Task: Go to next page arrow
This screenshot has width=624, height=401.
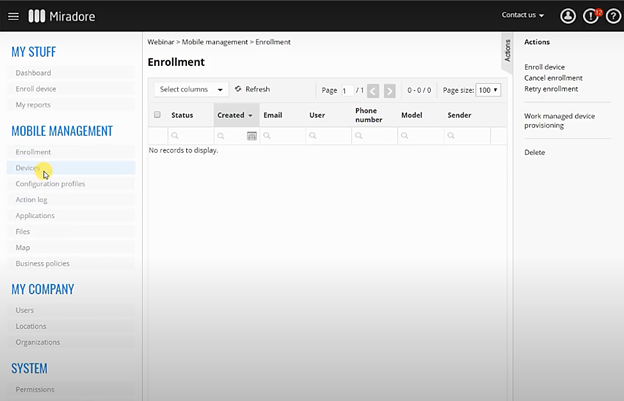Action: (389, 90)
